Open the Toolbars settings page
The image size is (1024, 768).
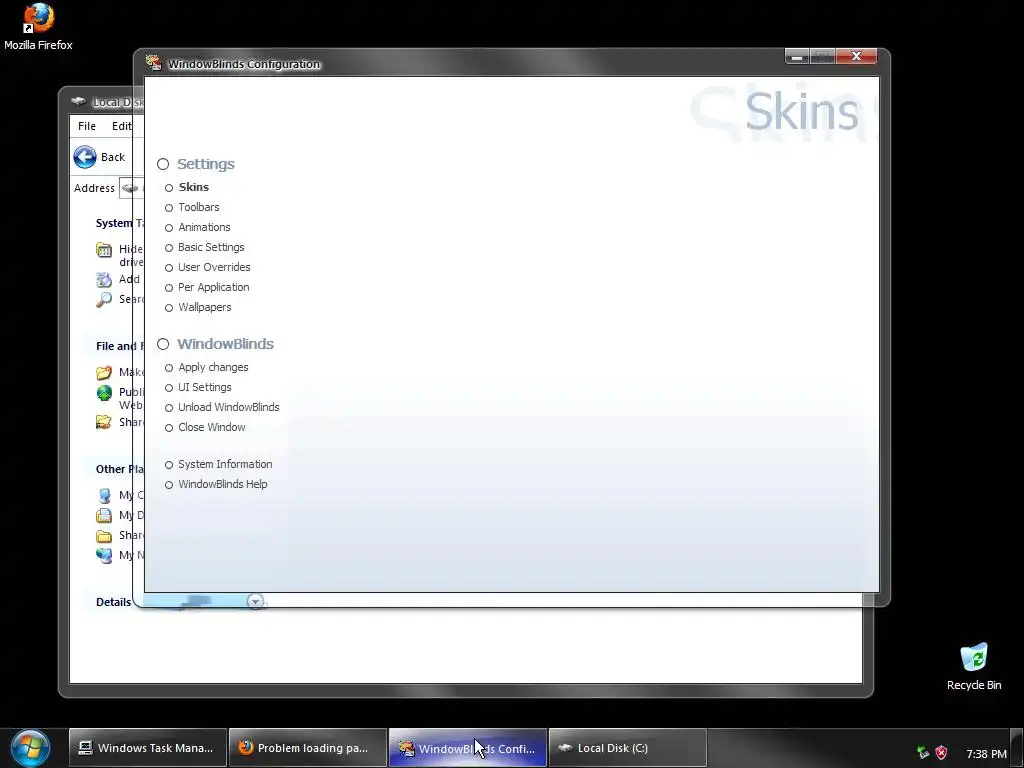(x=199, y=207)
